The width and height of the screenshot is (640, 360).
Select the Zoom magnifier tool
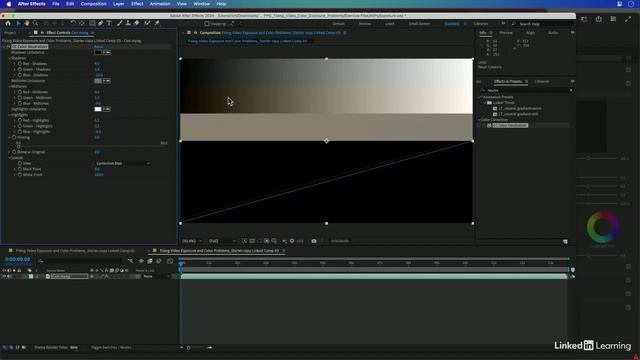pyautogui.click(x=36, y=24)
